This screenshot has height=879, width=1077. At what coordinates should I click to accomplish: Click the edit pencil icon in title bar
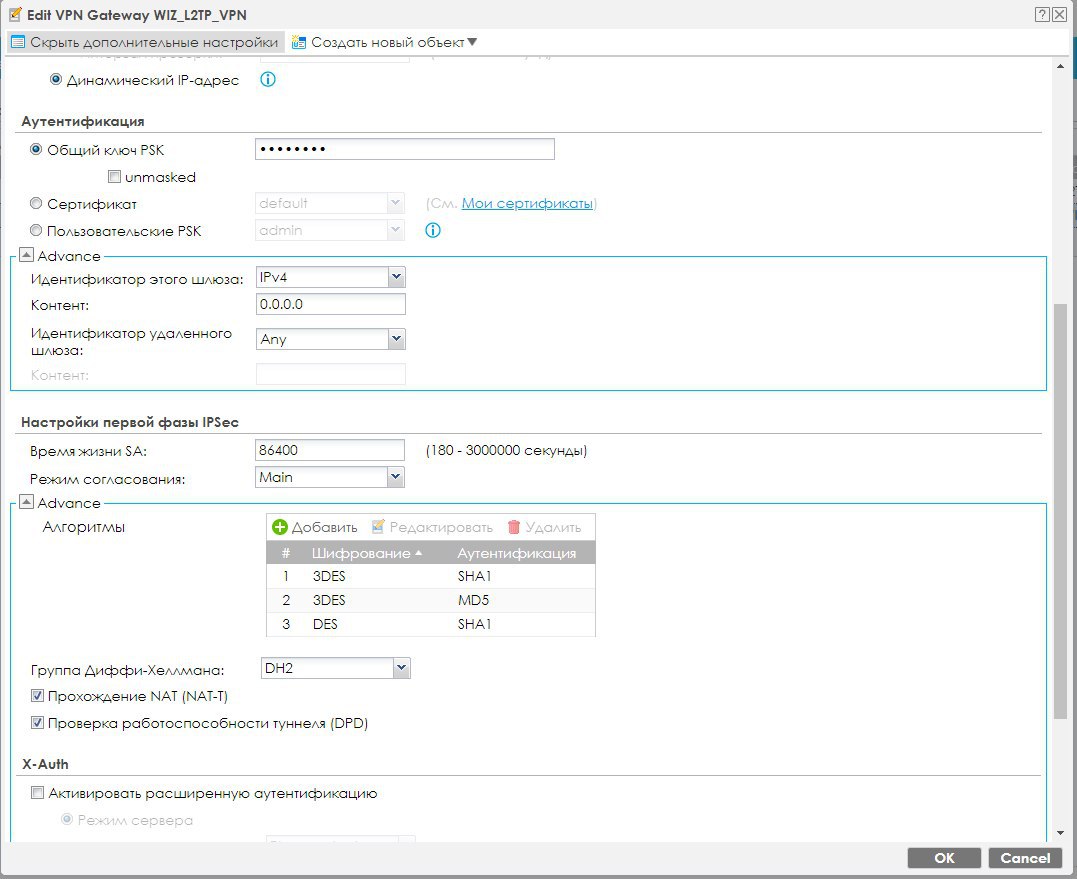click(x=14, y=14)
